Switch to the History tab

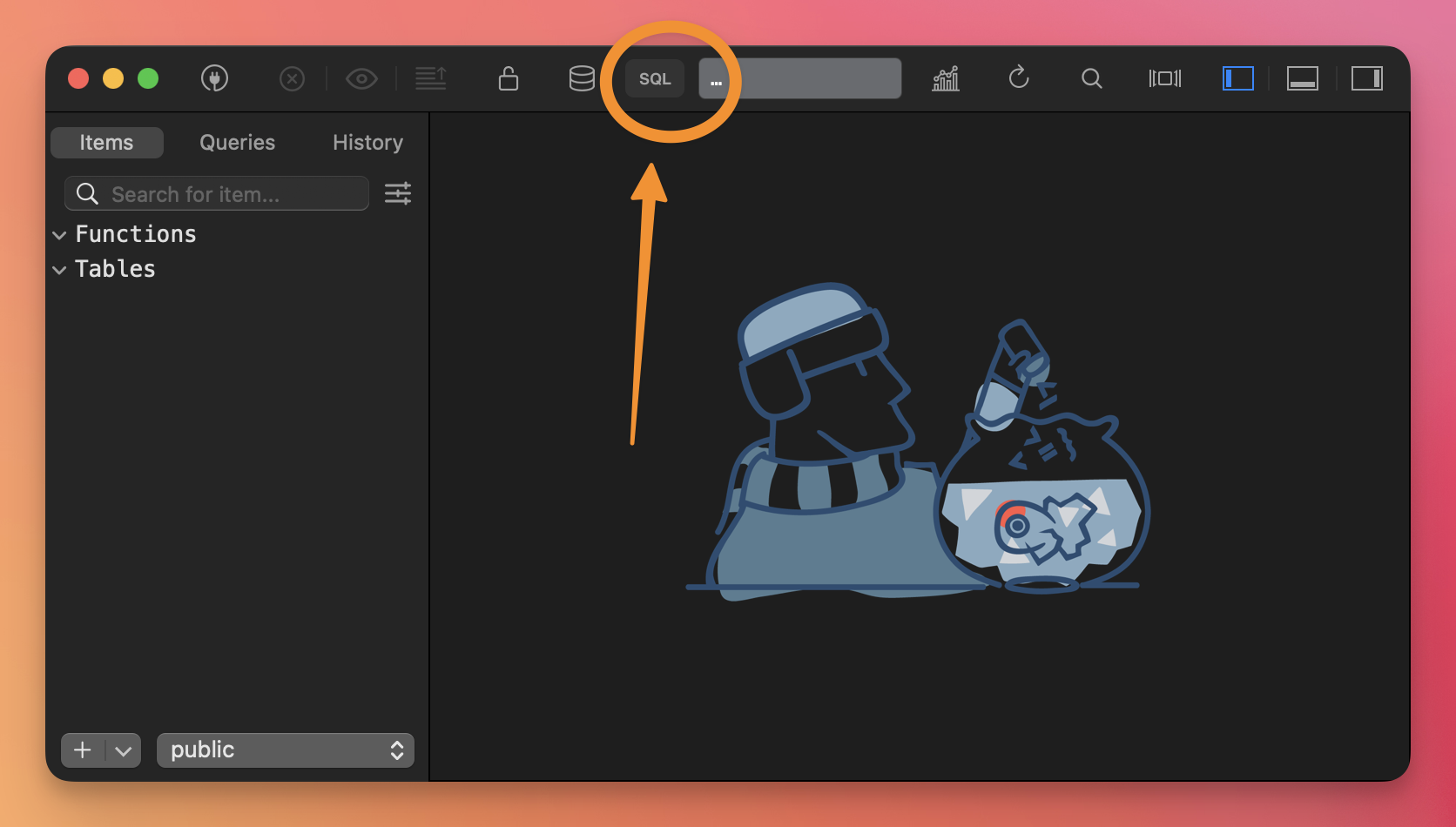tap(367, 143)
